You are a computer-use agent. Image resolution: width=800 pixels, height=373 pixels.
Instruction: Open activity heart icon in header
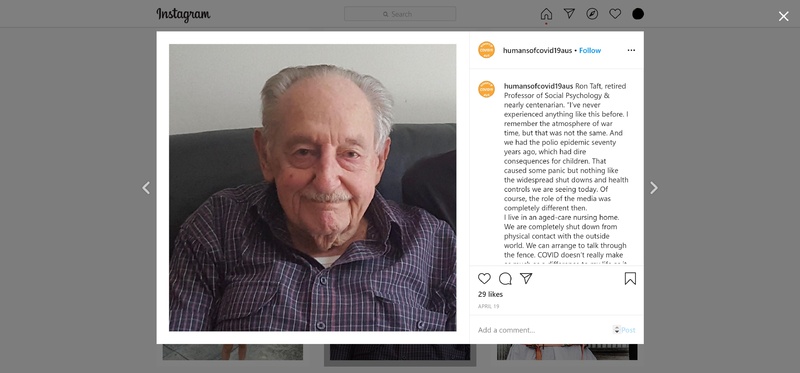tap(615, 14)
